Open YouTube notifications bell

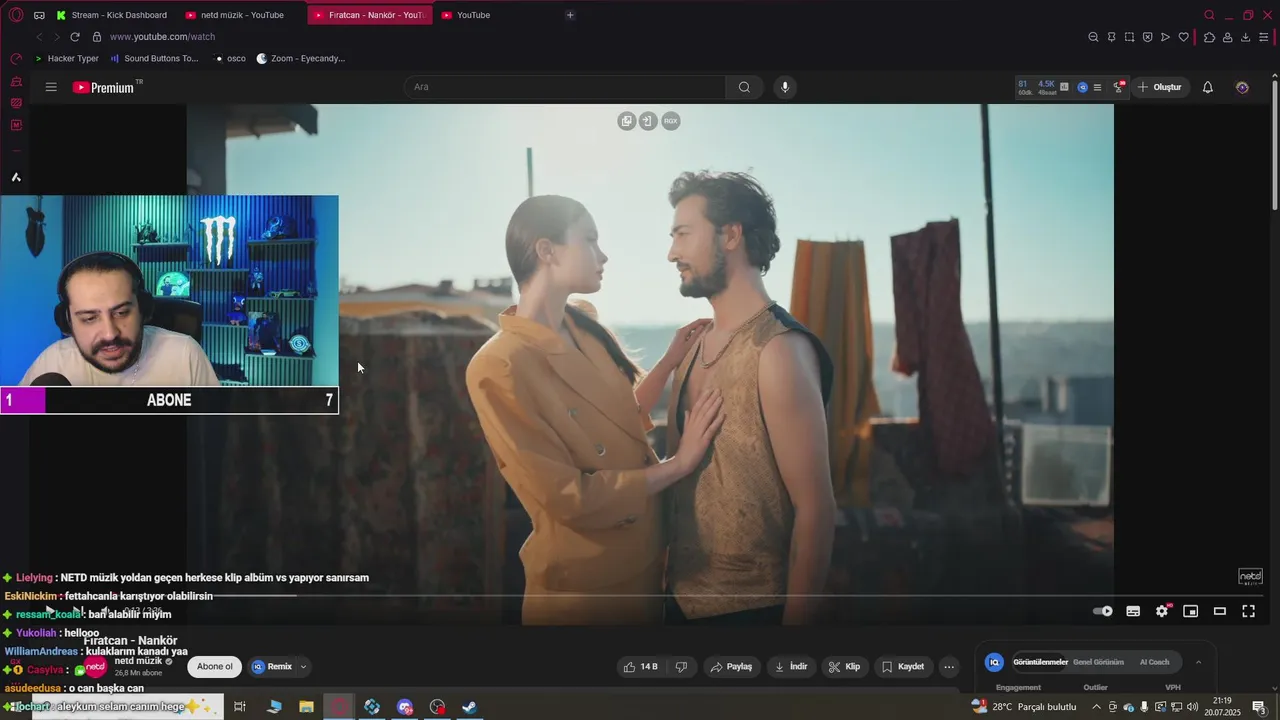click(1208, 87)
